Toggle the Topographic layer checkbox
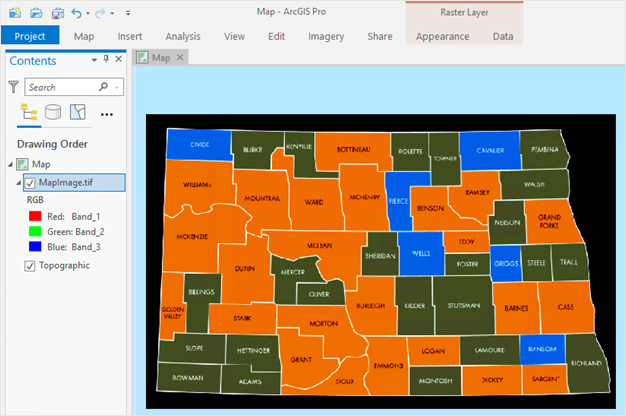626x416 pixels. pyautogui.click(x=30, y=266)
